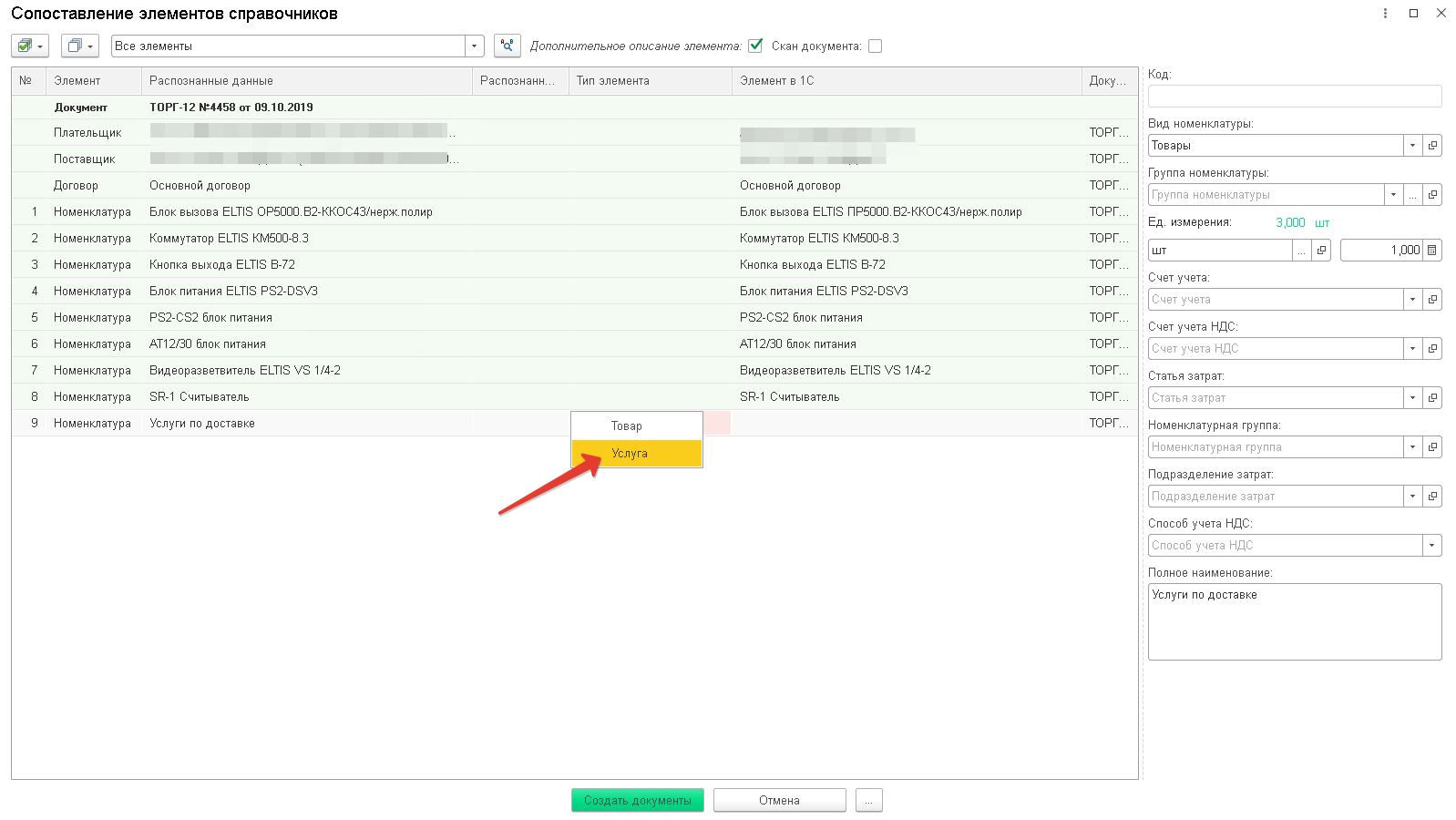Click ellipsis select button for Группа номенклатуры
Viewport: 1456px width, 820px height.
pos(1413,195)
